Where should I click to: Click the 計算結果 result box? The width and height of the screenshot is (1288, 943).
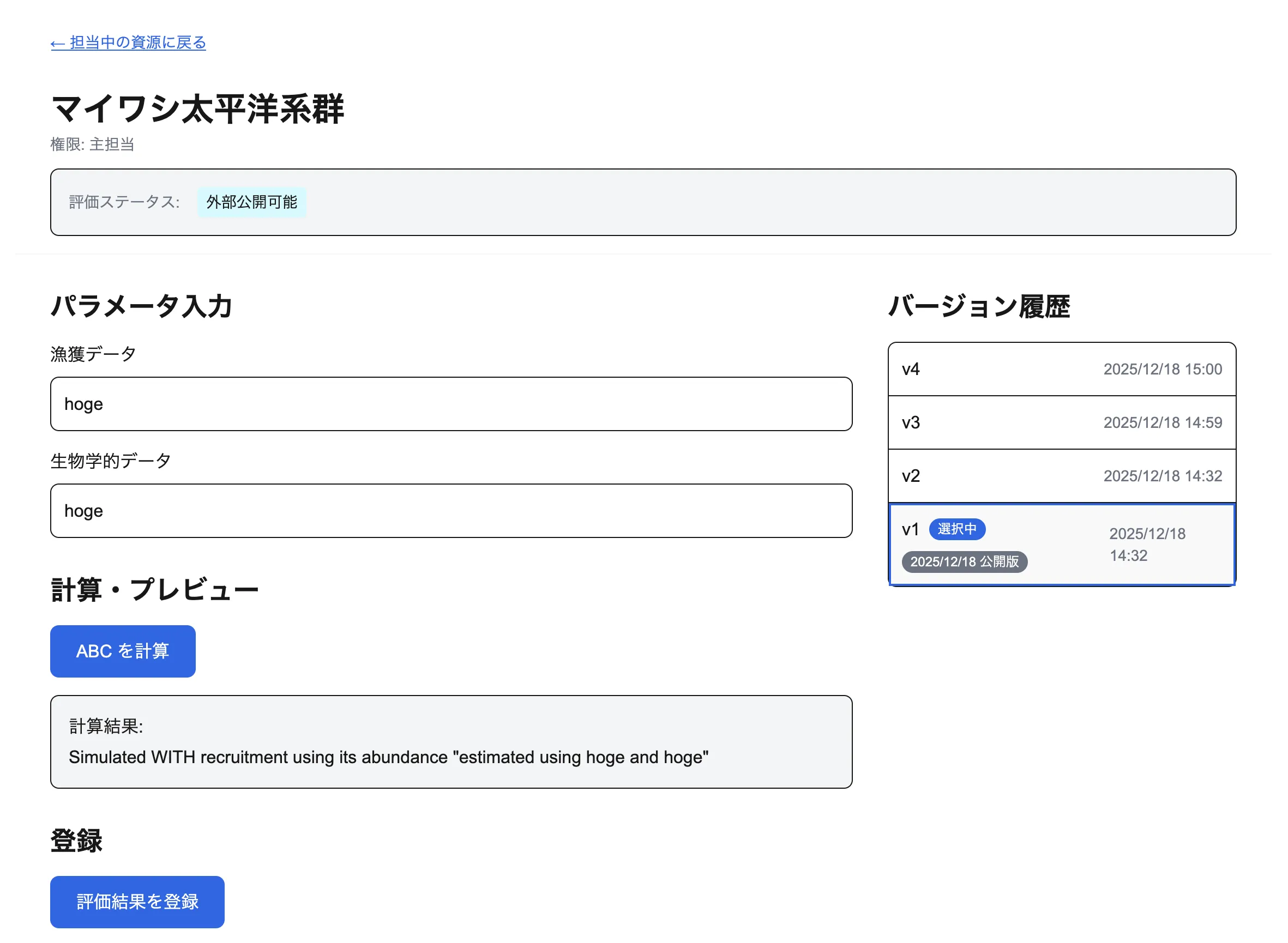click(450, 742)
